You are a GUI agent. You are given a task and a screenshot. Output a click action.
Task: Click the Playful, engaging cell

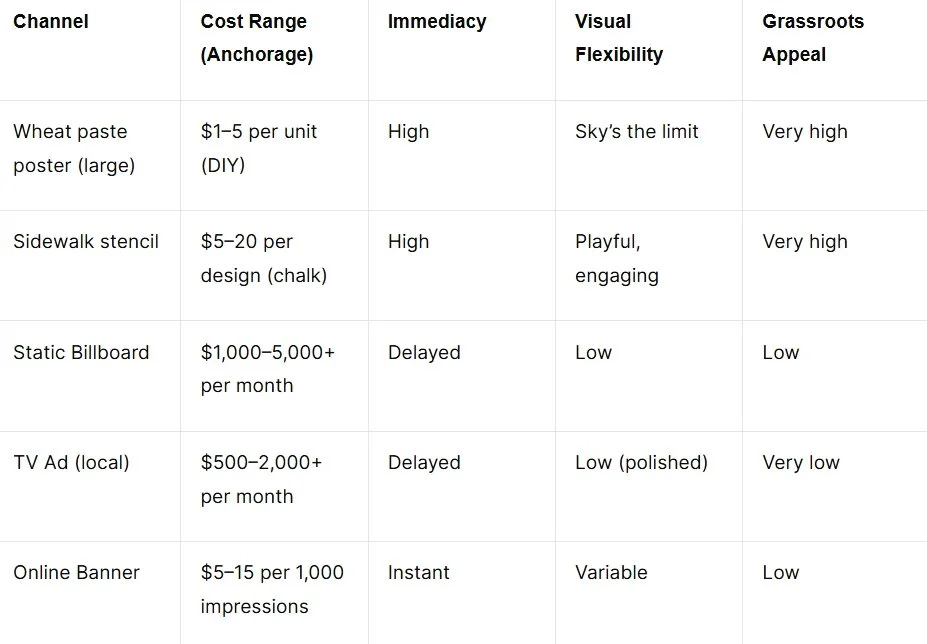[x=617, y=258]
